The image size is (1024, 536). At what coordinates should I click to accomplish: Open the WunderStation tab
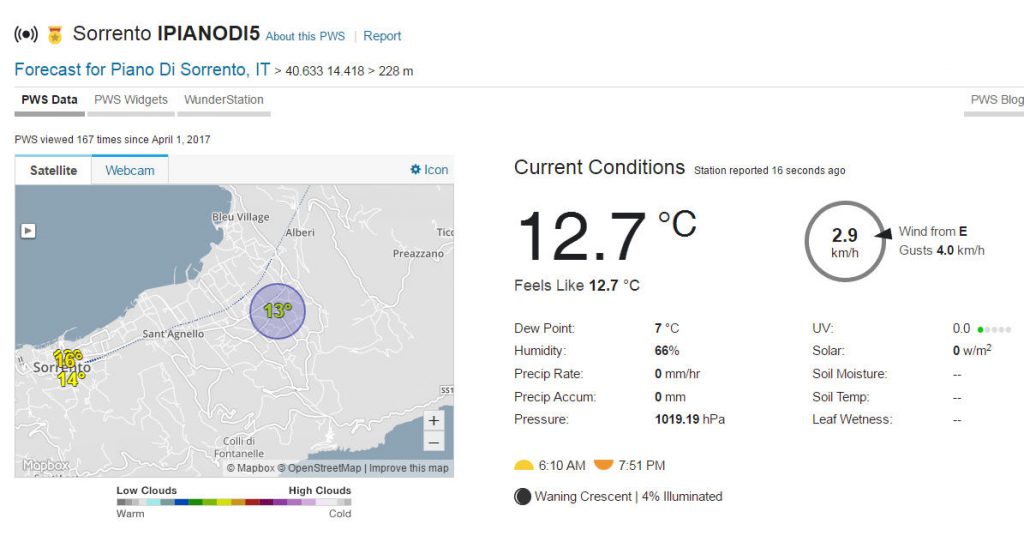224,100
